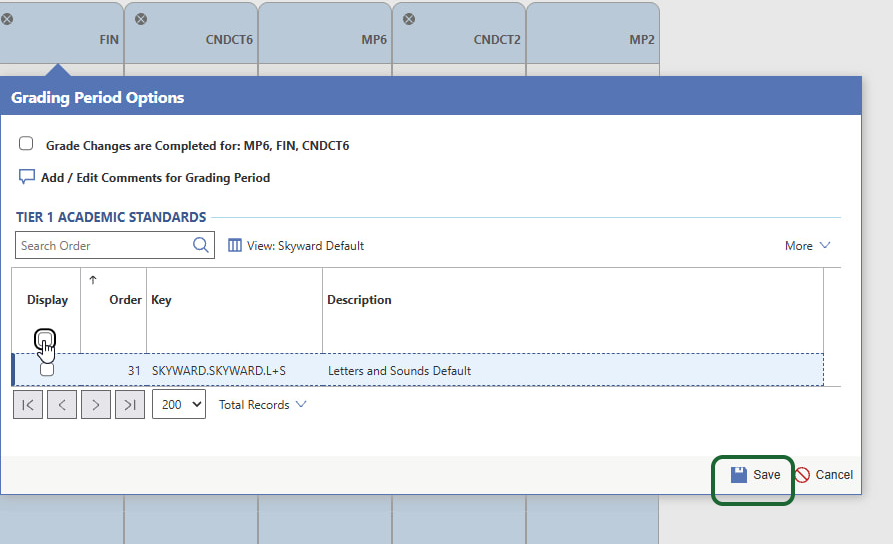Go to last page of records

(x=130, y=404)
